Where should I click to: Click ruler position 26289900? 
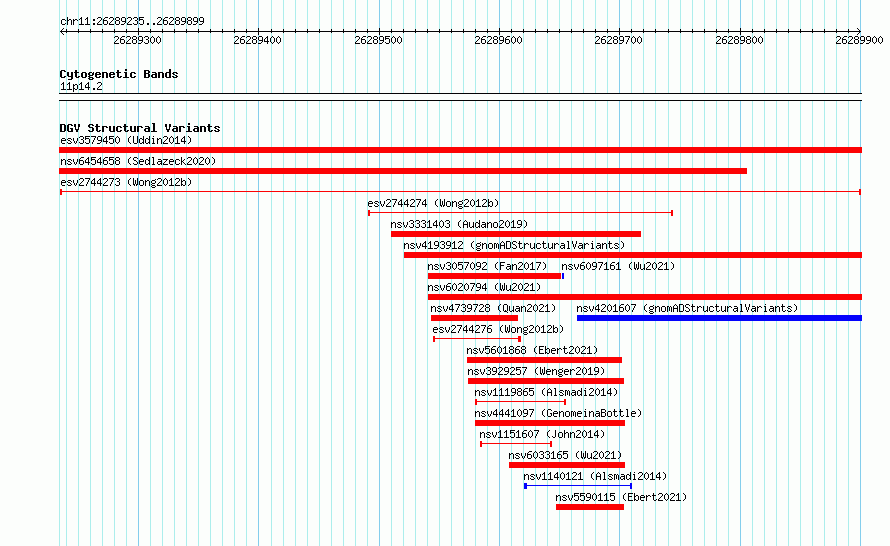point(859,40)
